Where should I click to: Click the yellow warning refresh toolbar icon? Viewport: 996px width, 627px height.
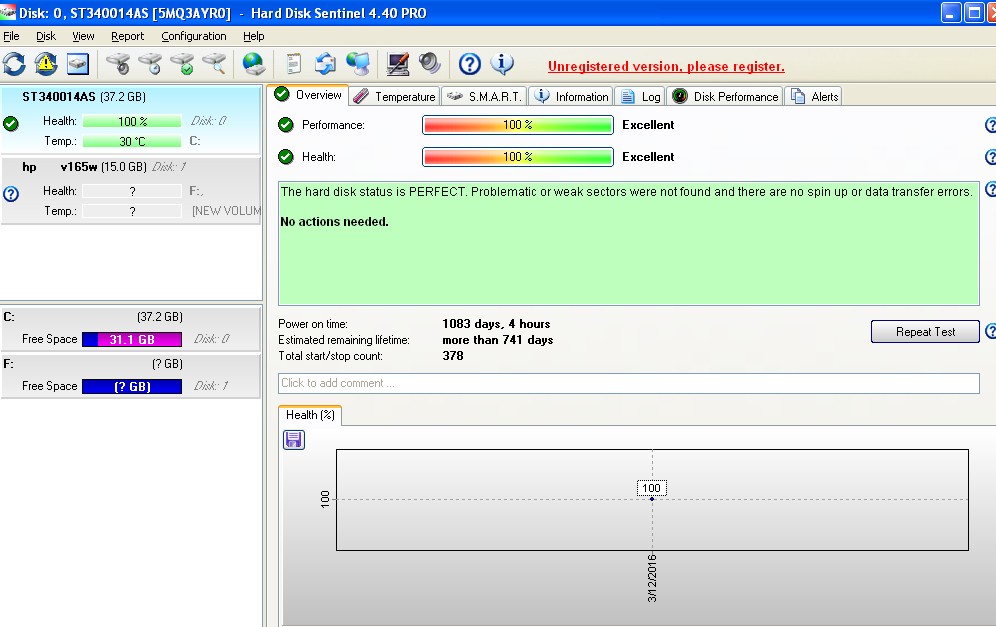pos(46,64)
